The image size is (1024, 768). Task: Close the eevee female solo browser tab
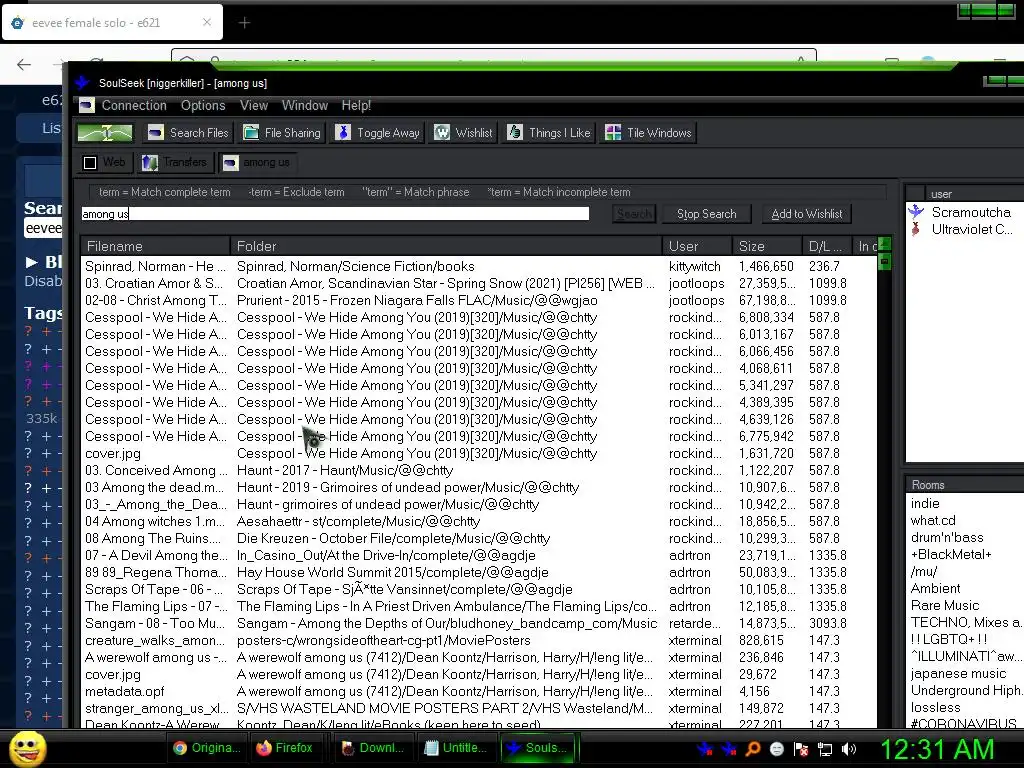207,22
